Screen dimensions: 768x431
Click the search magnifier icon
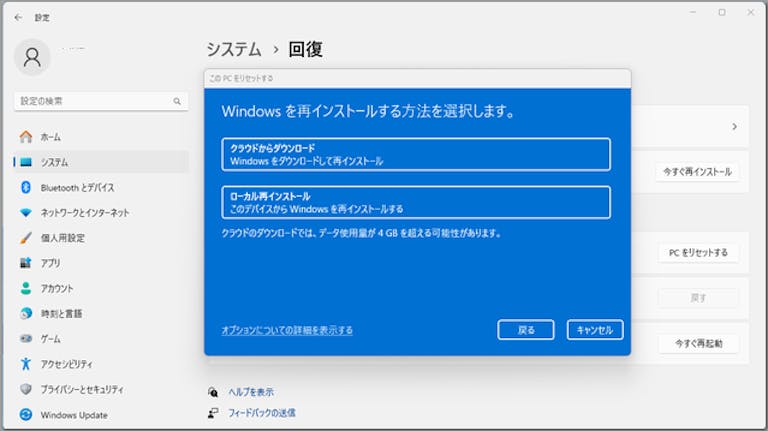click(x=177, y=101)
